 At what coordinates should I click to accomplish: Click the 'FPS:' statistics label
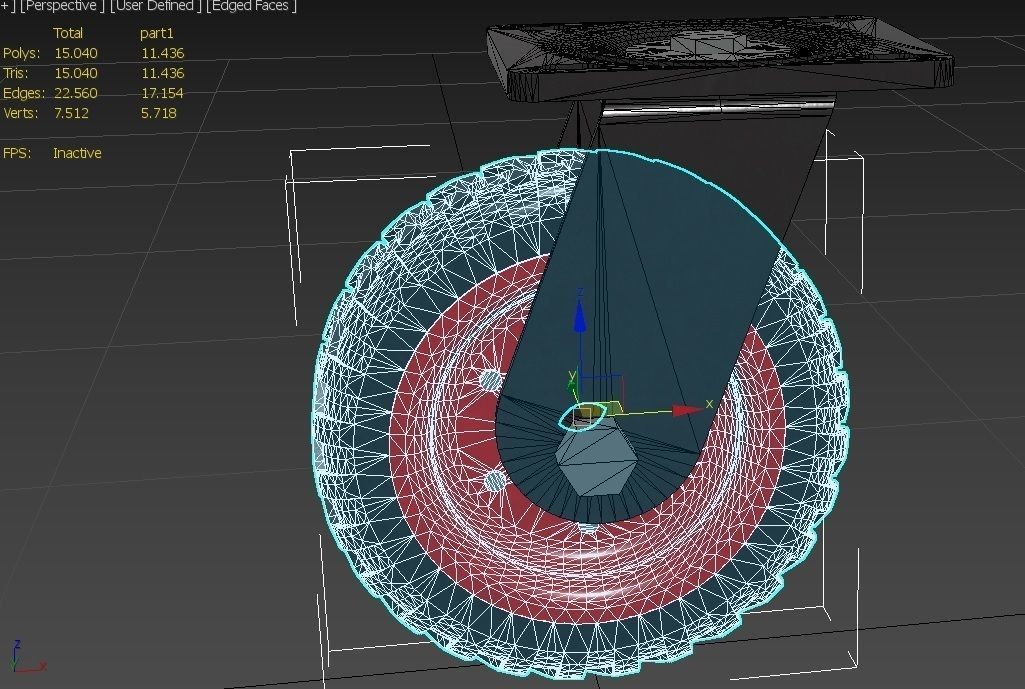pyautogui.click(x=17, y=153)
